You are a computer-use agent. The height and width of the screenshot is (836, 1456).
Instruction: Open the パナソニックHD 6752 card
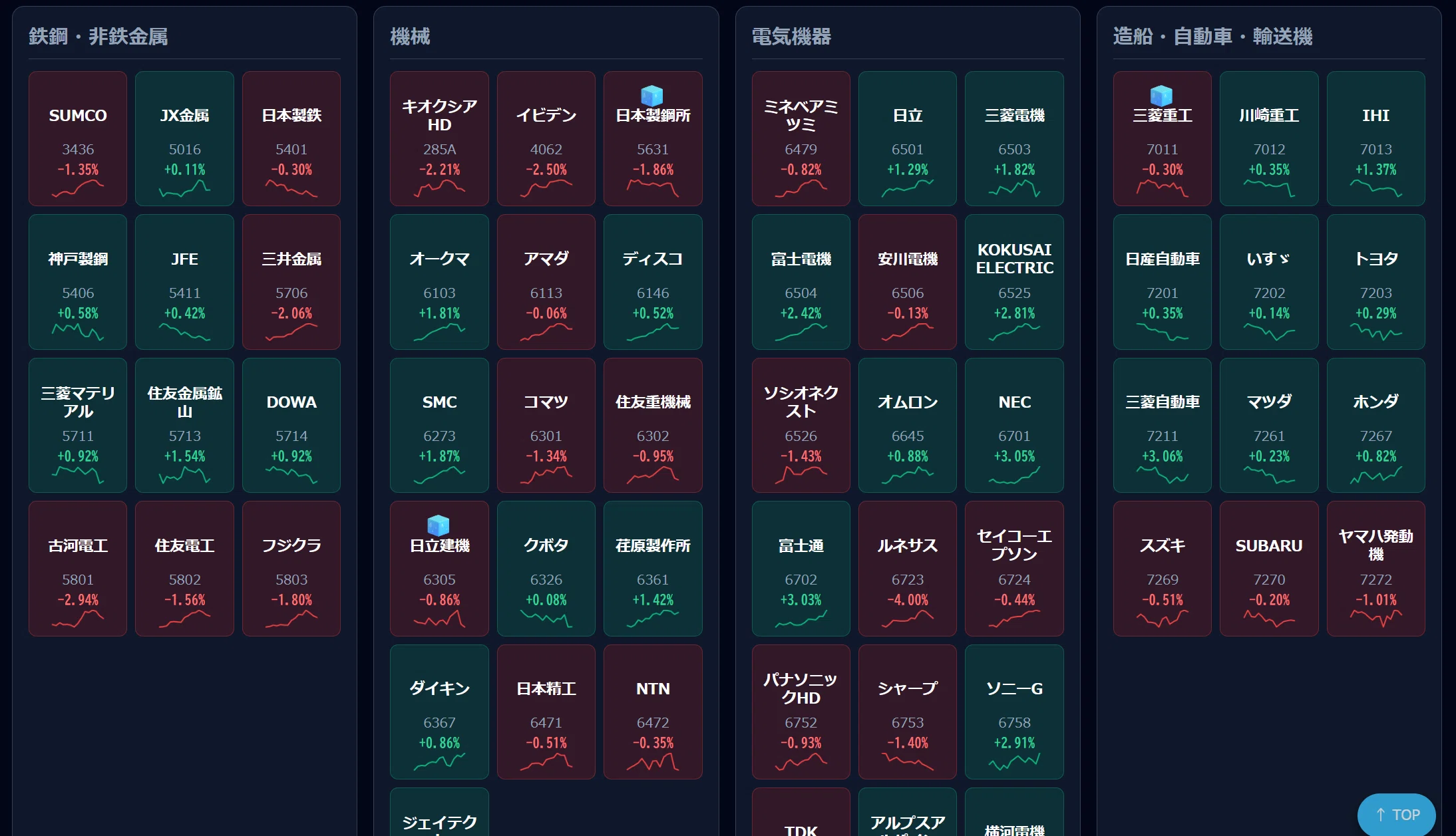(801, 712)
